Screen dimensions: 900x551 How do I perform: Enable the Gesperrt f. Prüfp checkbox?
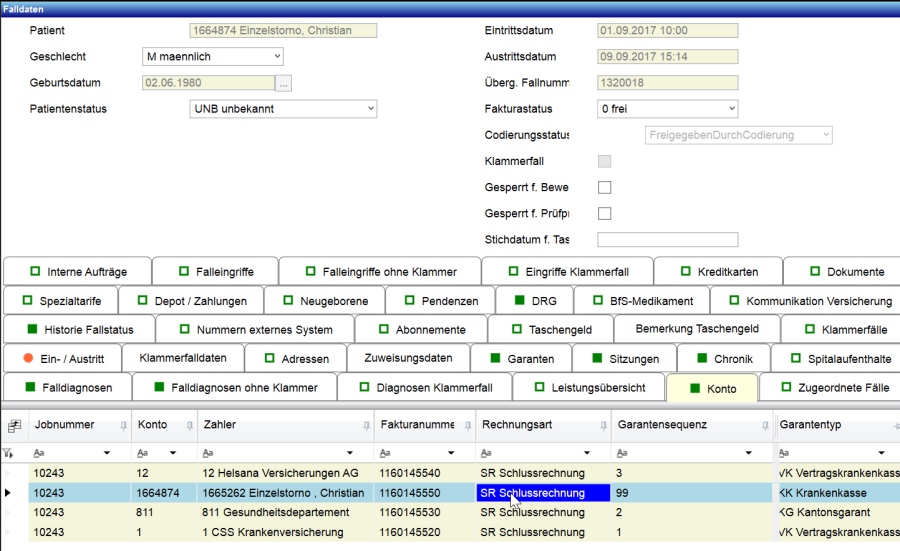(604, 213)
